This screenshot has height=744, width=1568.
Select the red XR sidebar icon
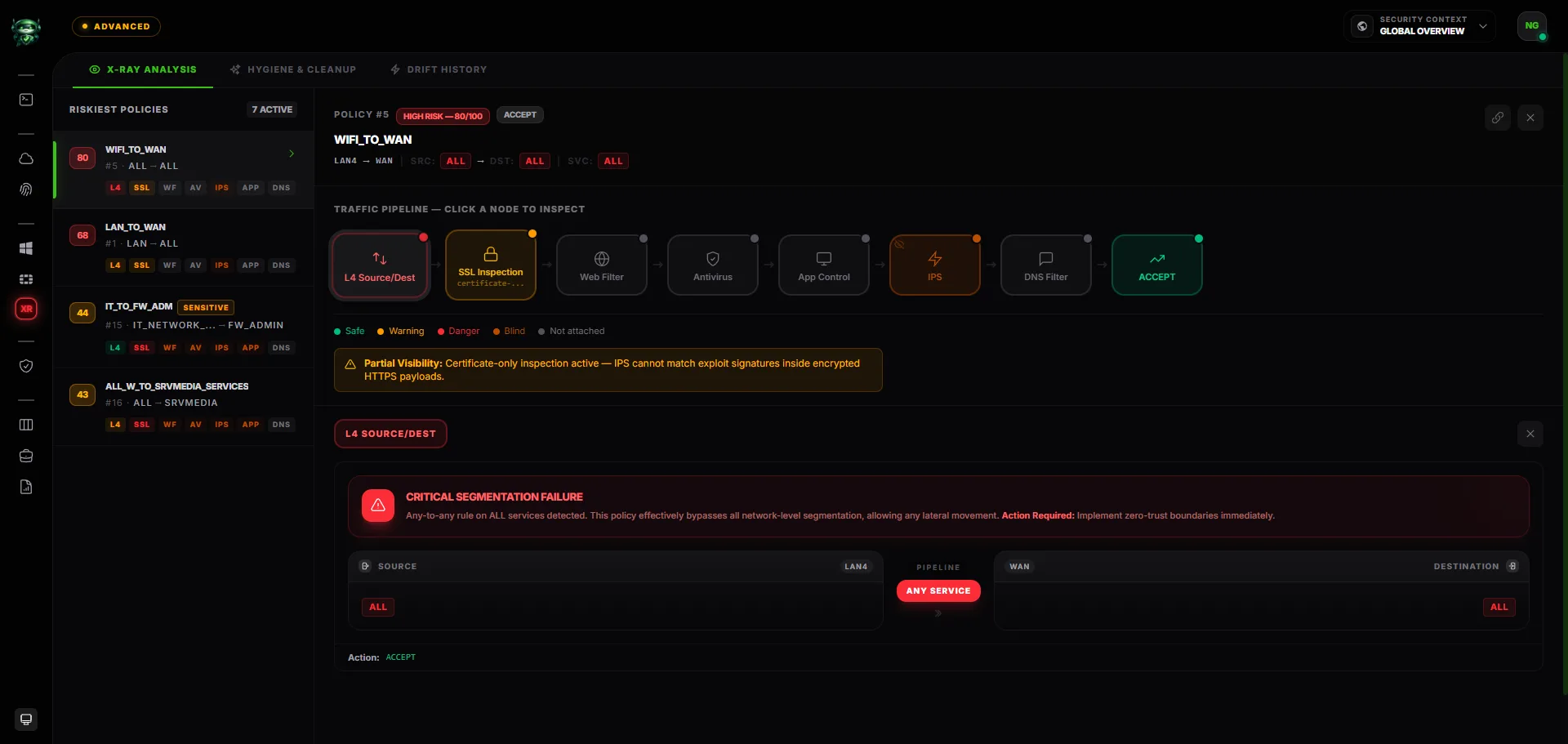pyautogui.click(x=26, y=309)
